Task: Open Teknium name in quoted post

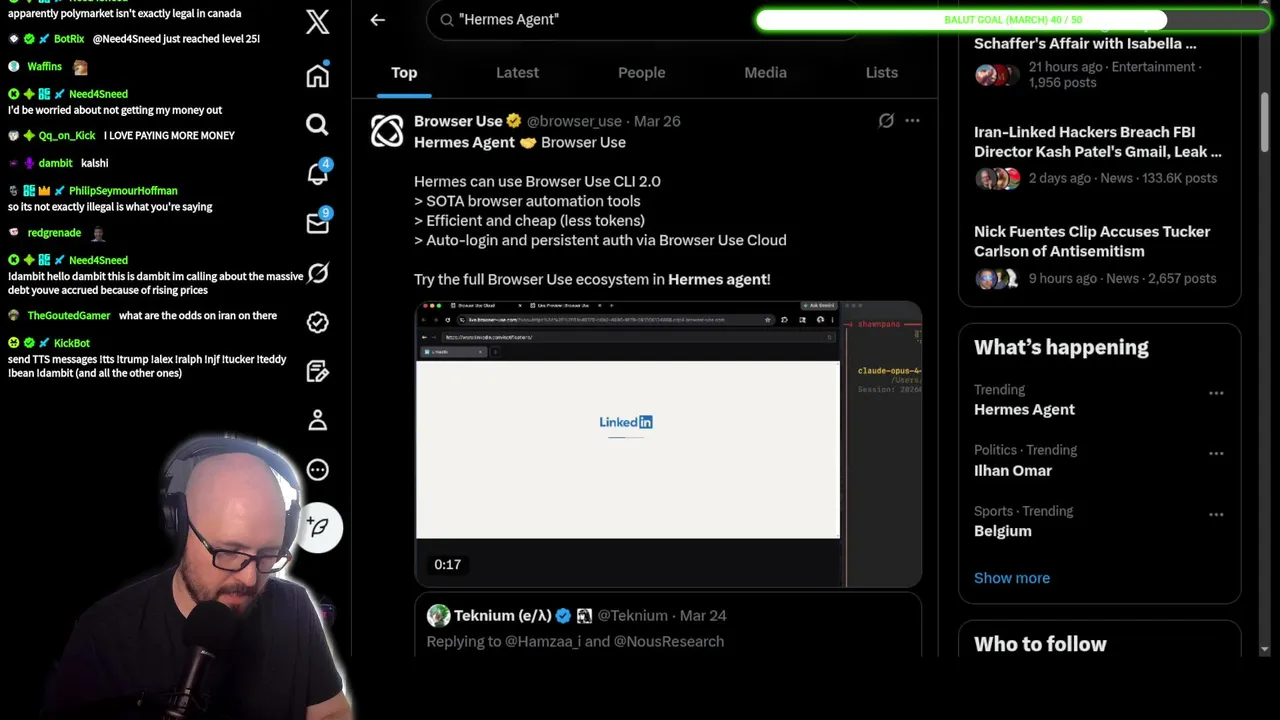Action: 502,616
